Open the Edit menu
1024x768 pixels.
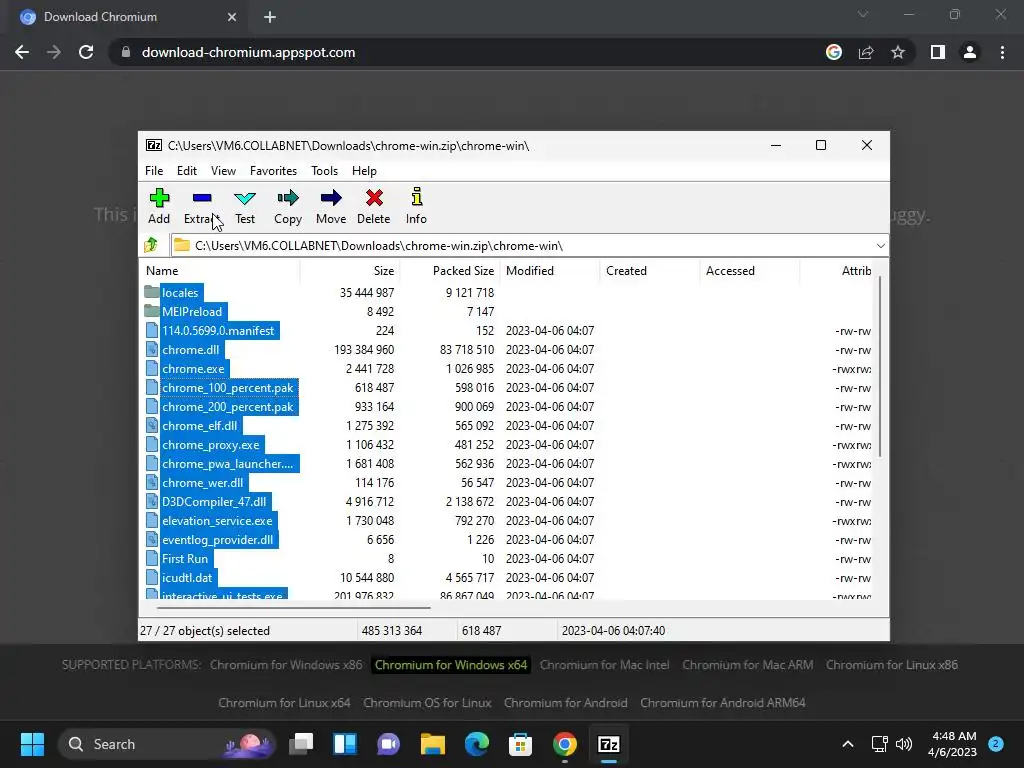click(187, 171)
